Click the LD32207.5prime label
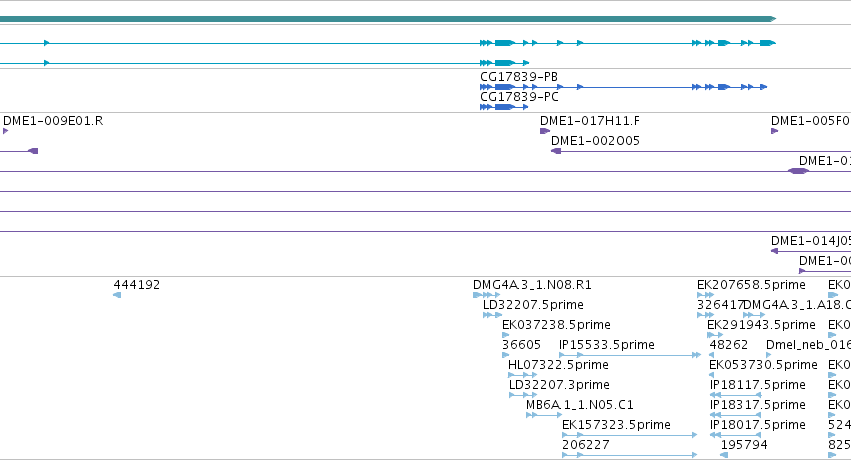The width and height of the screenshot is (851, 460). coord(534,305)
